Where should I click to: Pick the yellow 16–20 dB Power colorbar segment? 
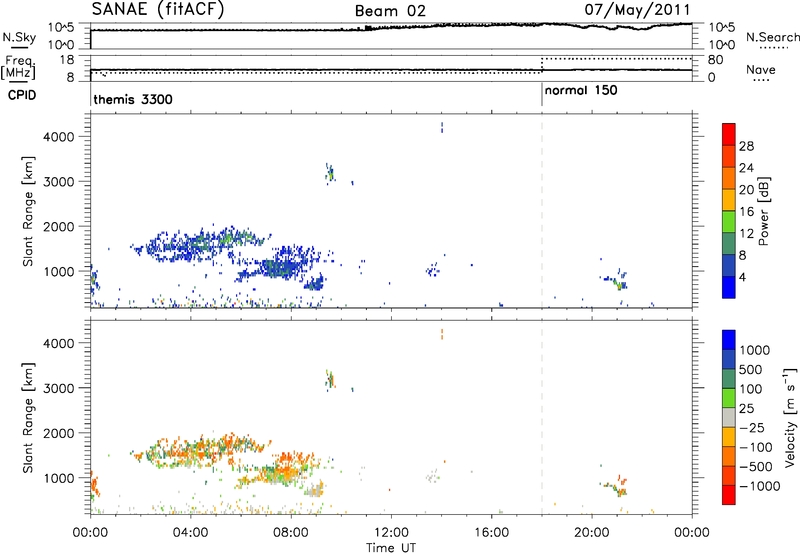point(729,200)
